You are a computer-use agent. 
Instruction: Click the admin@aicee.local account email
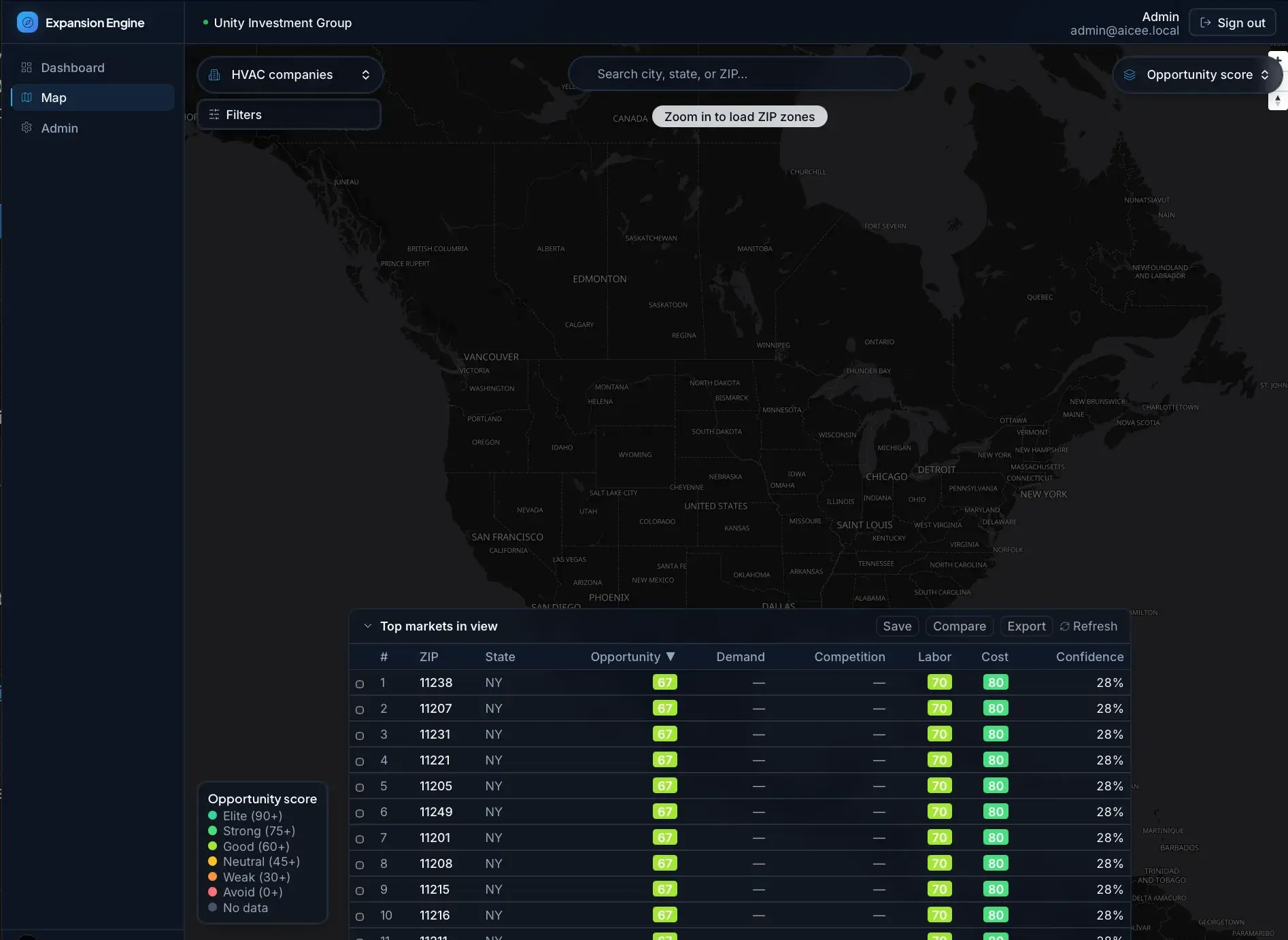click(1124, 31)
